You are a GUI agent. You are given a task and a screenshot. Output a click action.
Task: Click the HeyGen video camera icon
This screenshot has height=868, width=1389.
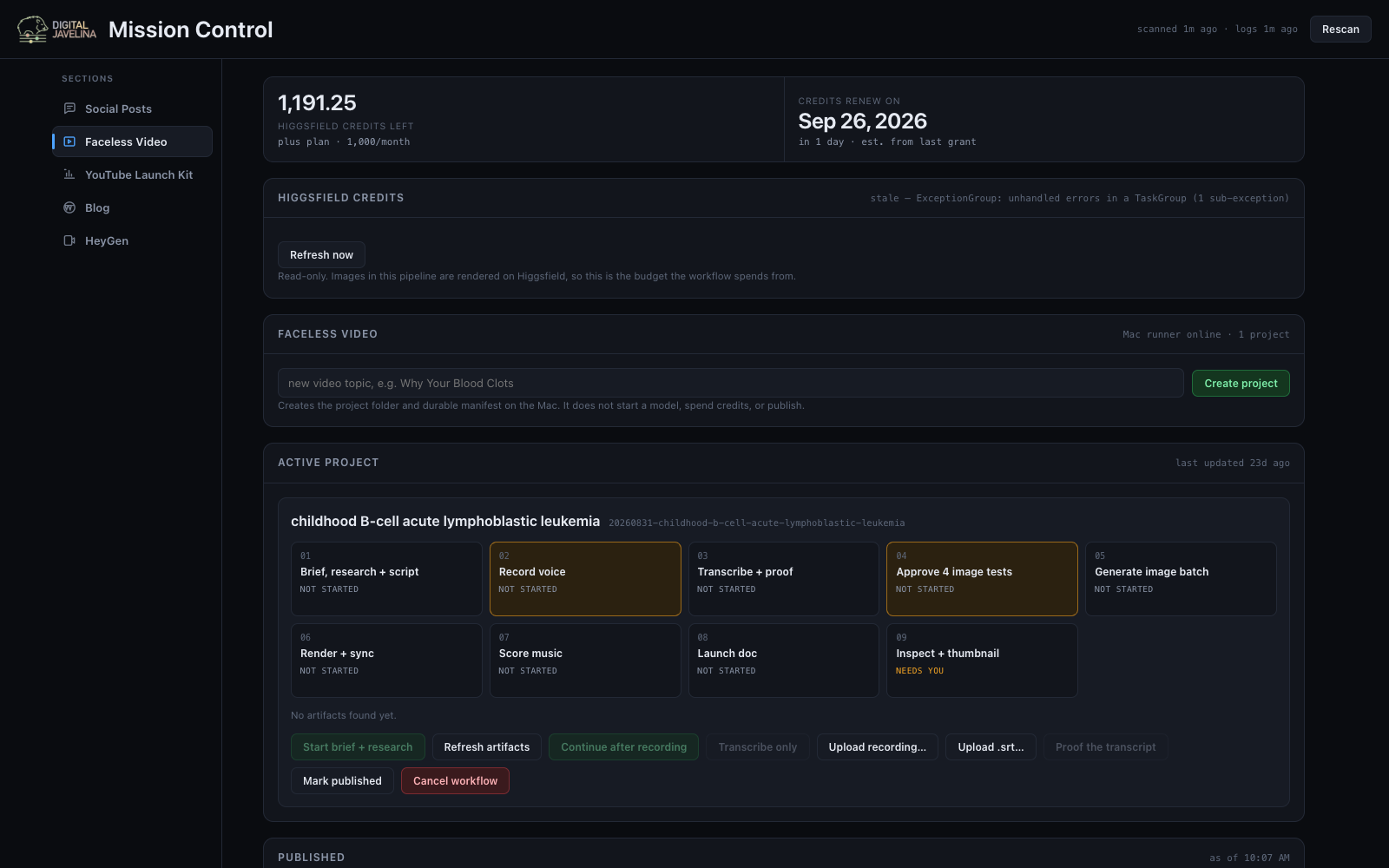(69, 240)
